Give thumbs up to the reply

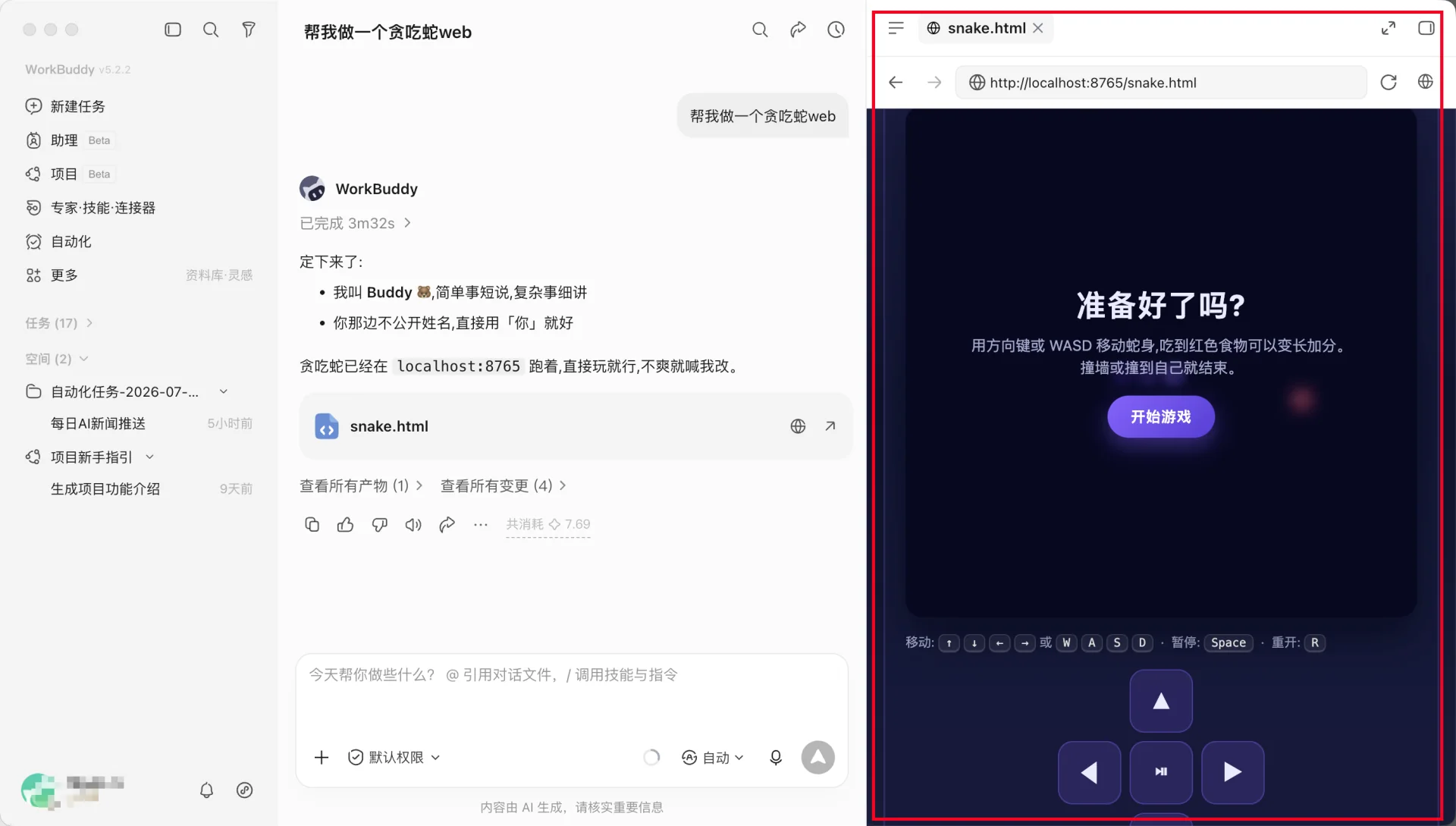click(x=346, y=524)
